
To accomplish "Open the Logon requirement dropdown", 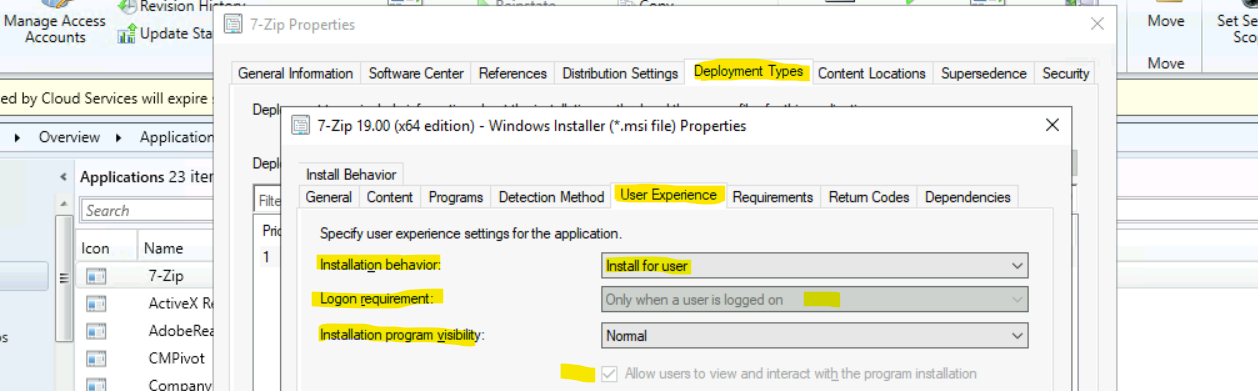I will pos(815,299).
